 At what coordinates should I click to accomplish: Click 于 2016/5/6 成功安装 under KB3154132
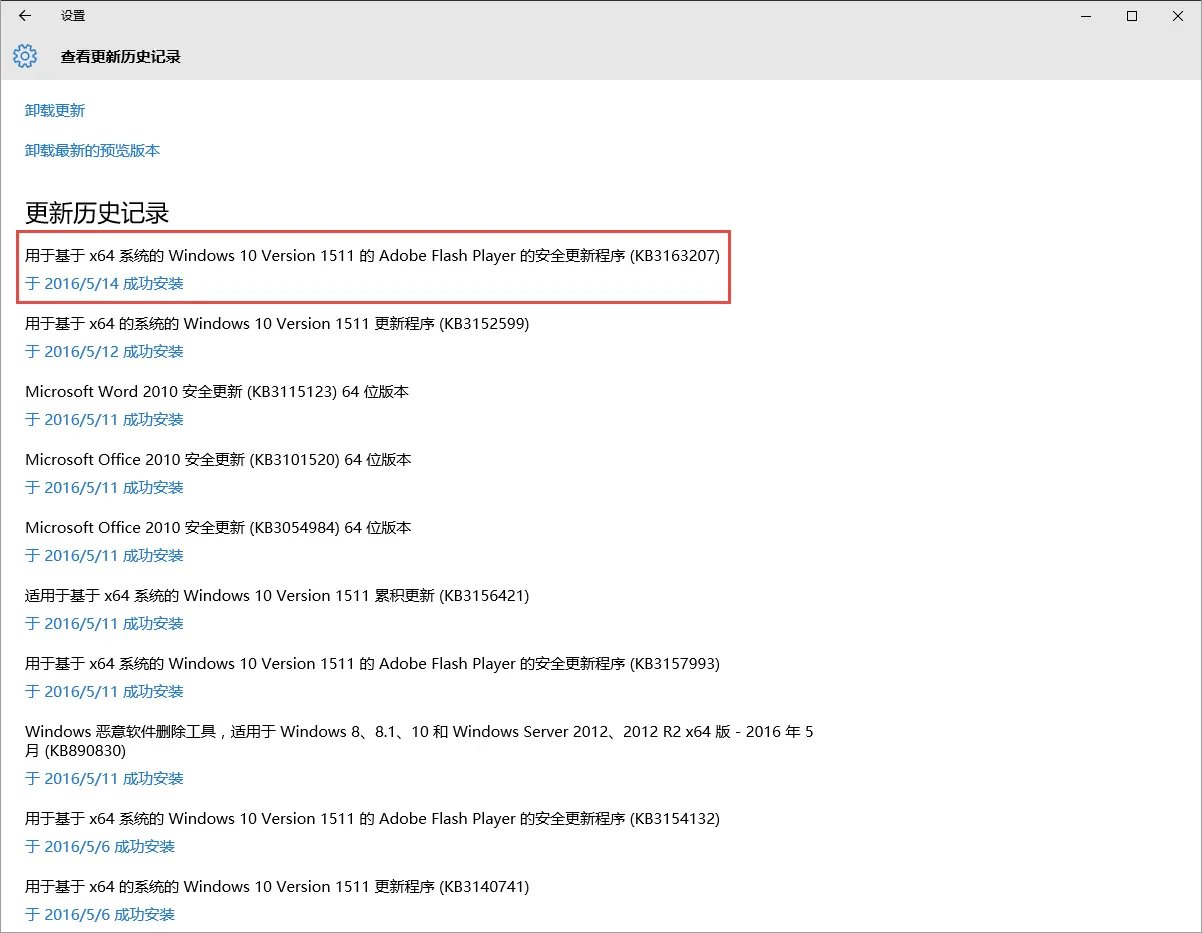coord(100,847)
